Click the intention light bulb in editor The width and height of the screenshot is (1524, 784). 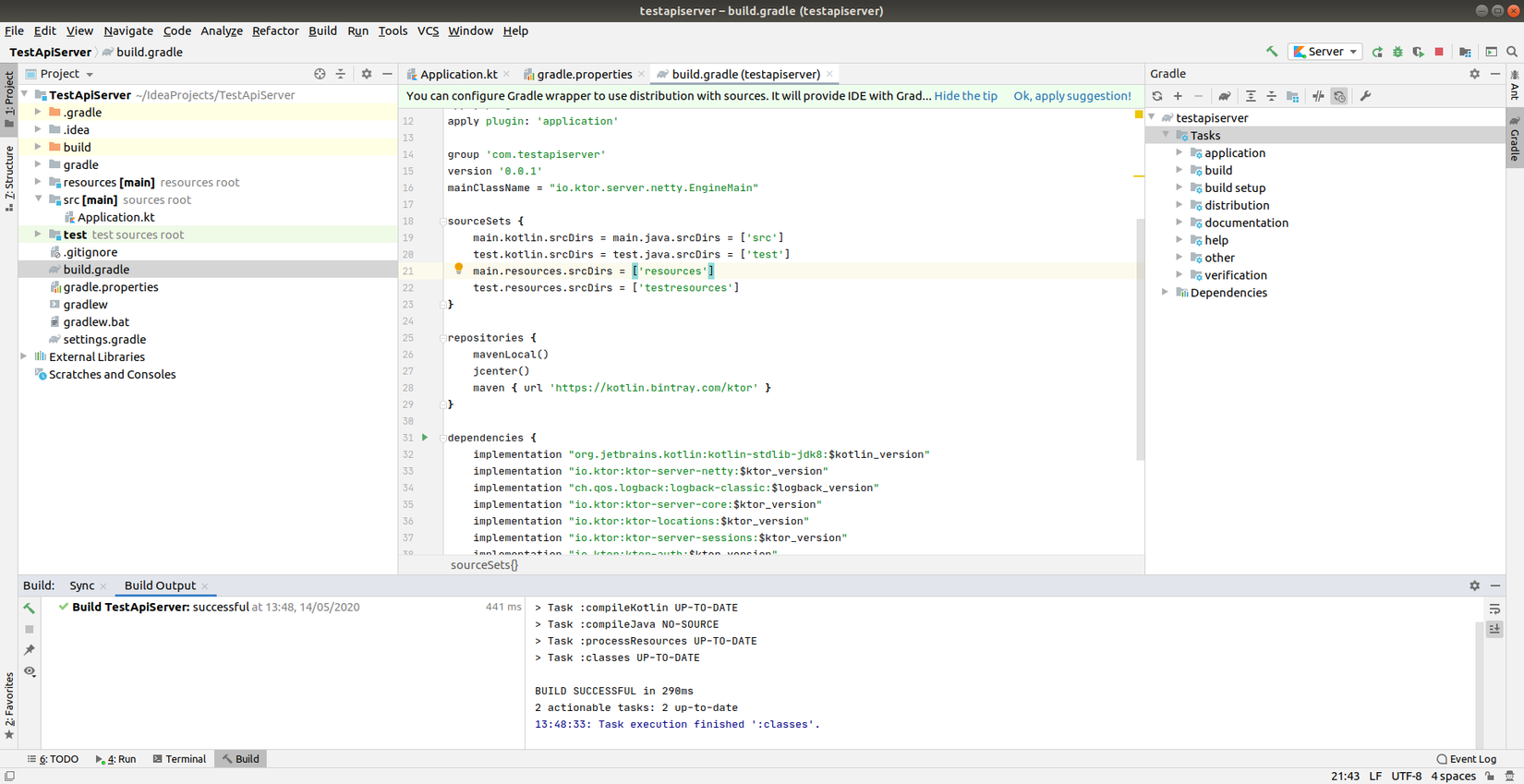[x=458, y=270]
